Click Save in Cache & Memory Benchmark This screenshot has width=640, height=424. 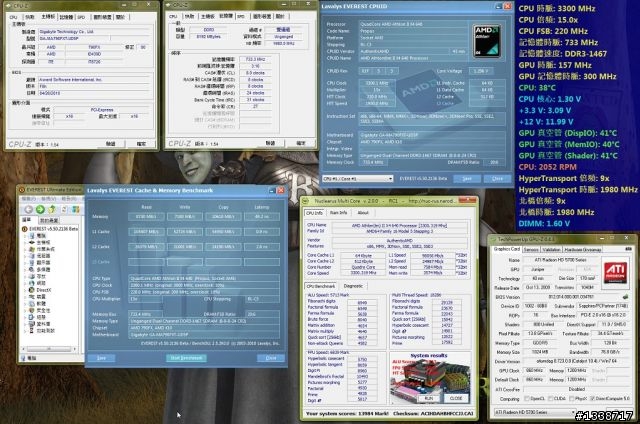click(101, 358)
